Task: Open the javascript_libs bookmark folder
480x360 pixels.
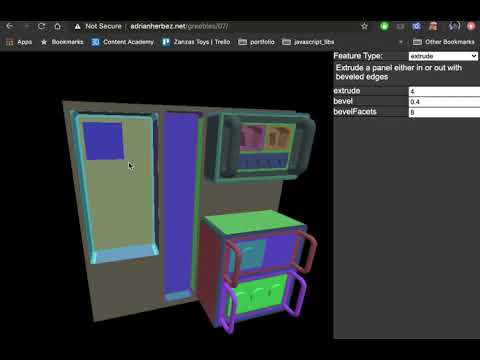Action: click(x=308, y=42)
